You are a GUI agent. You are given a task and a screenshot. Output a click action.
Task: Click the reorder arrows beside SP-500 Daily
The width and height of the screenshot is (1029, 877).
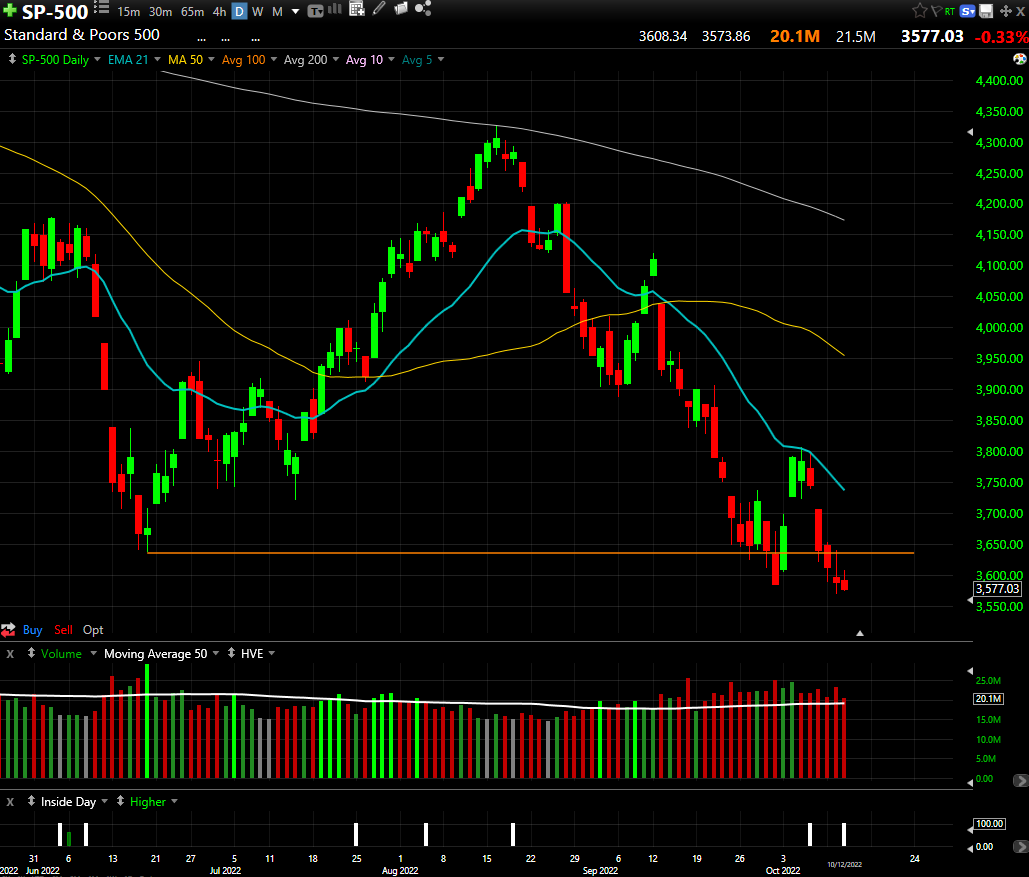pos(12,59)
